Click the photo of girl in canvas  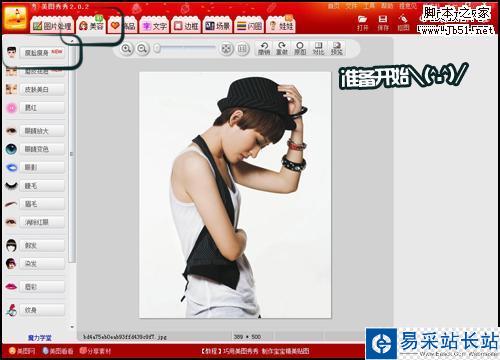pyautogui.click(x=235, y=195)
